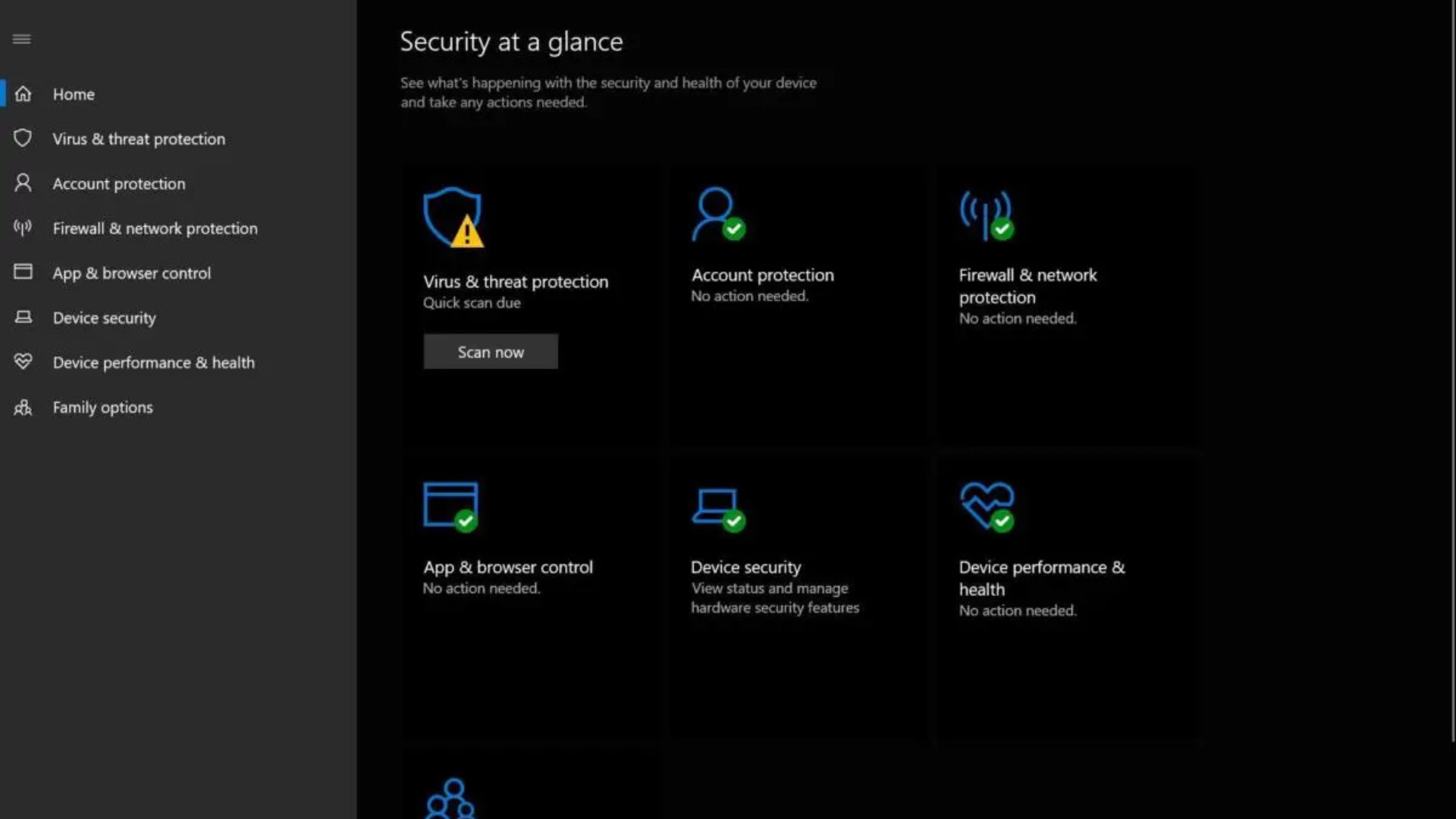Image resolution: width=1456 pixels, height=819 pixels.
Task: Click the 'Quick scan due' status text
Action: [x=472, y=303]
